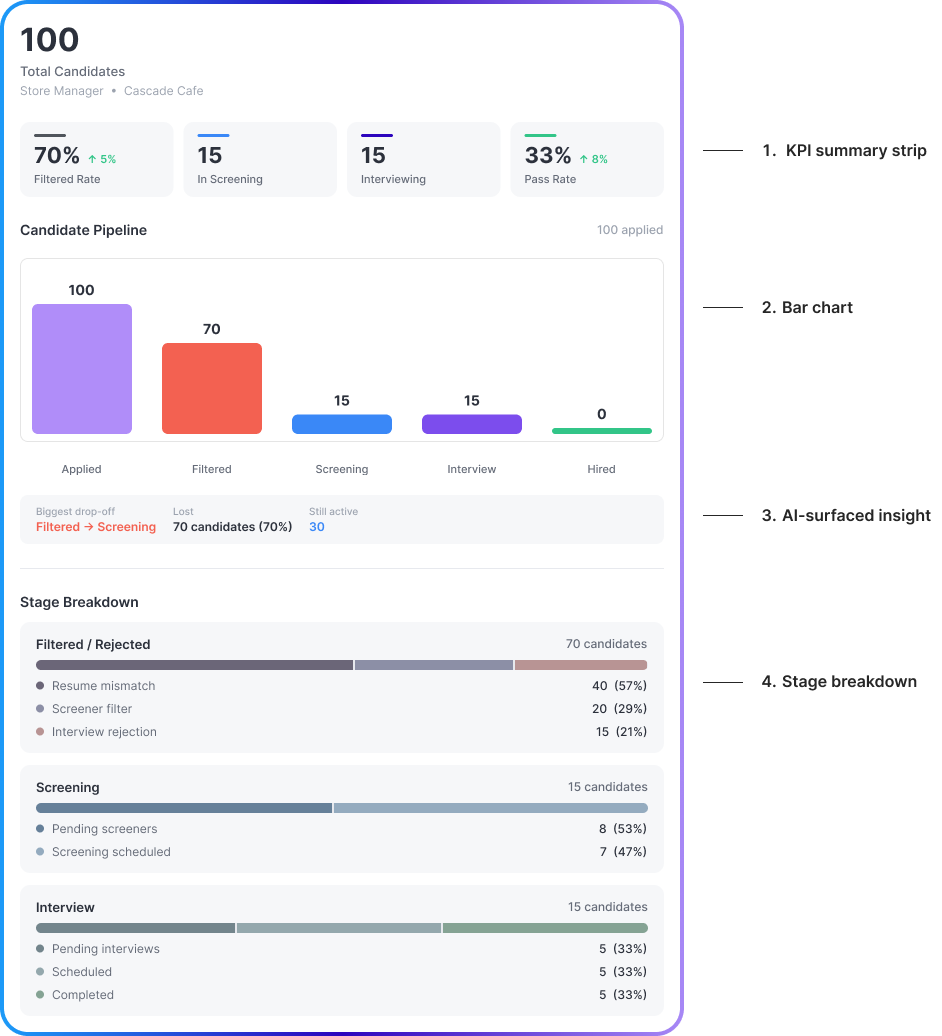Viewport: 942px width, 1036px height.
Task: Select the Pass Rate KPI card
Action: (587, 159)
